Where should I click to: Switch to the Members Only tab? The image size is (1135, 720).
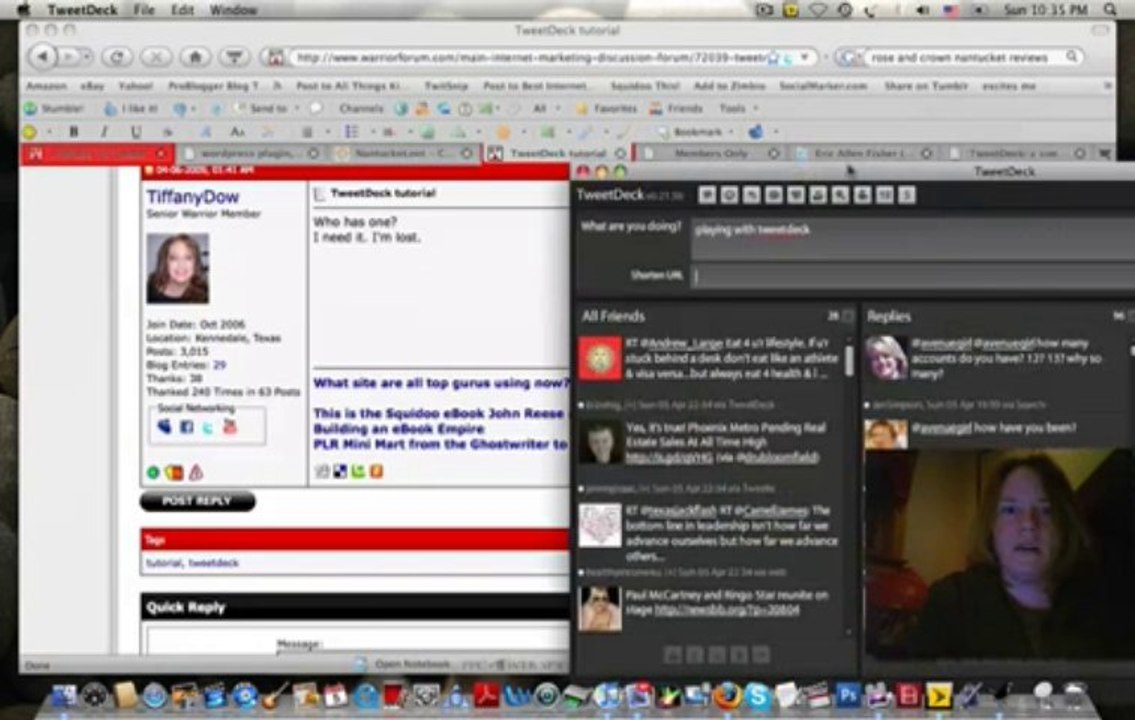[x=711, y=153]
